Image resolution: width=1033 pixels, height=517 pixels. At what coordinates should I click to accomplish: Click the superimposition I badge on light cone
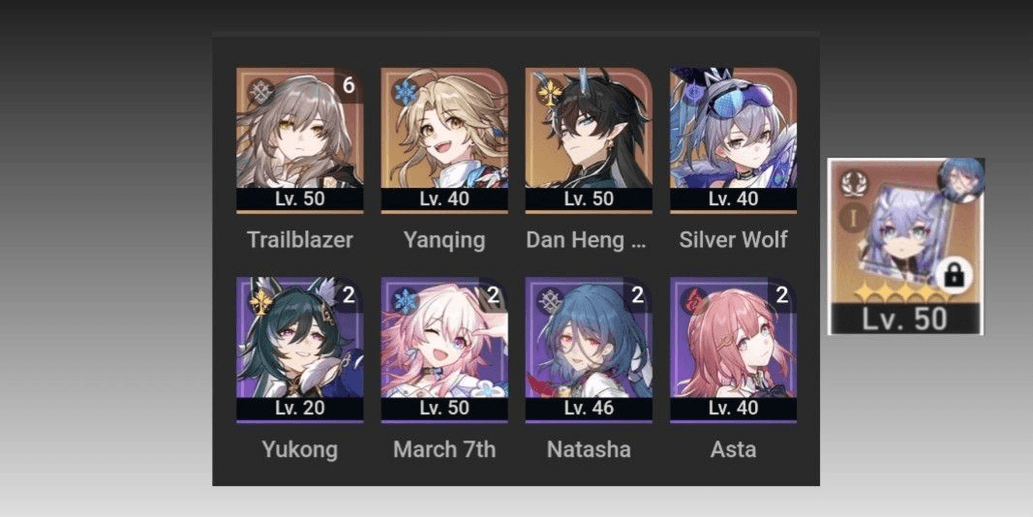pyautogui.click(x=853, y=217)
